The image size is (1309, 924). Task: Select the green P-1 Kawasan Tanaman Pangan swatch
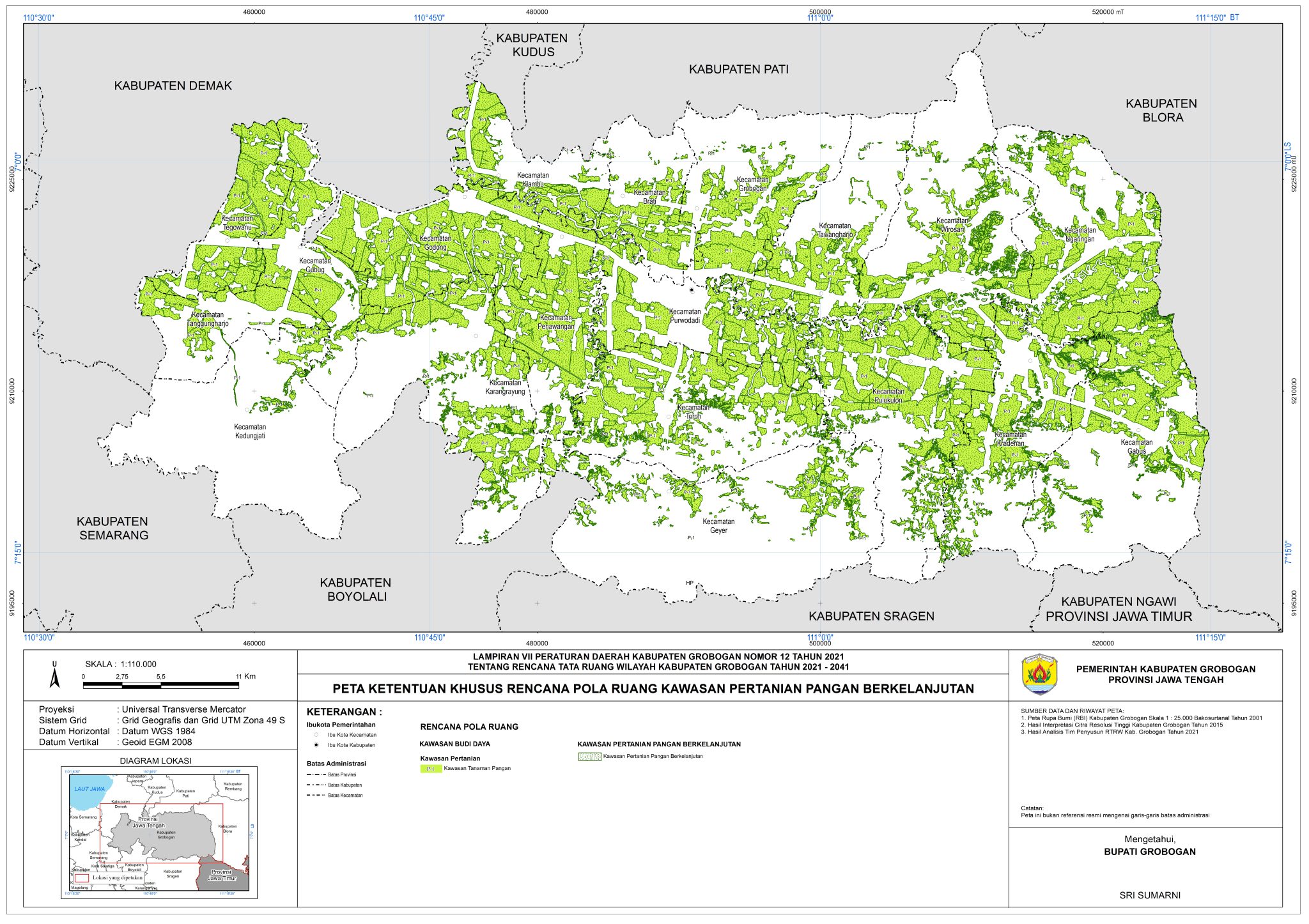click(x=431, y=769)
